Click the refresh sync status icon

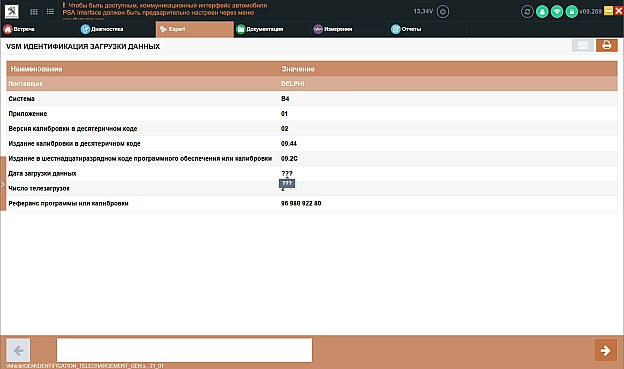pyautogui.click(x=527, y=12)
